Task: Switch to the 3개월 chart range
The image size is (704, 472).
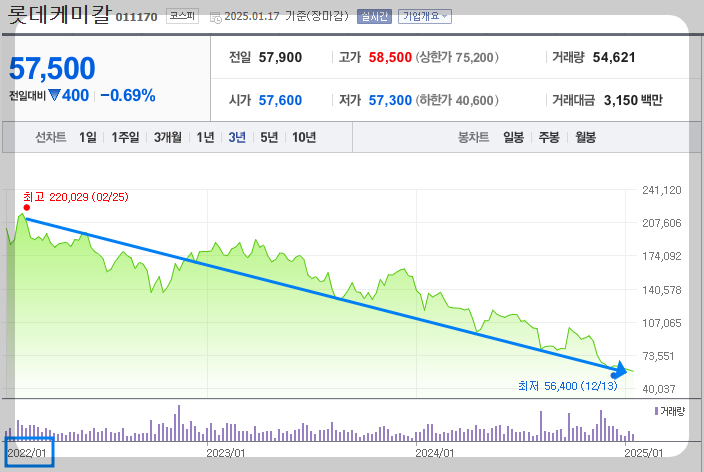Action: coord(167,137)
